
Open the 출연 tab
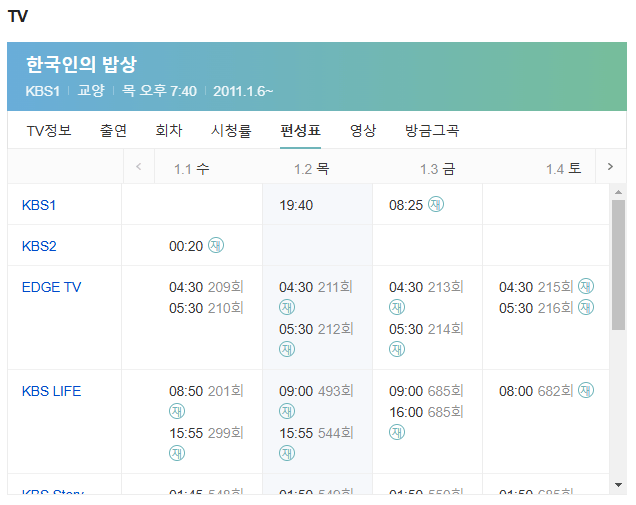[113, 131]
